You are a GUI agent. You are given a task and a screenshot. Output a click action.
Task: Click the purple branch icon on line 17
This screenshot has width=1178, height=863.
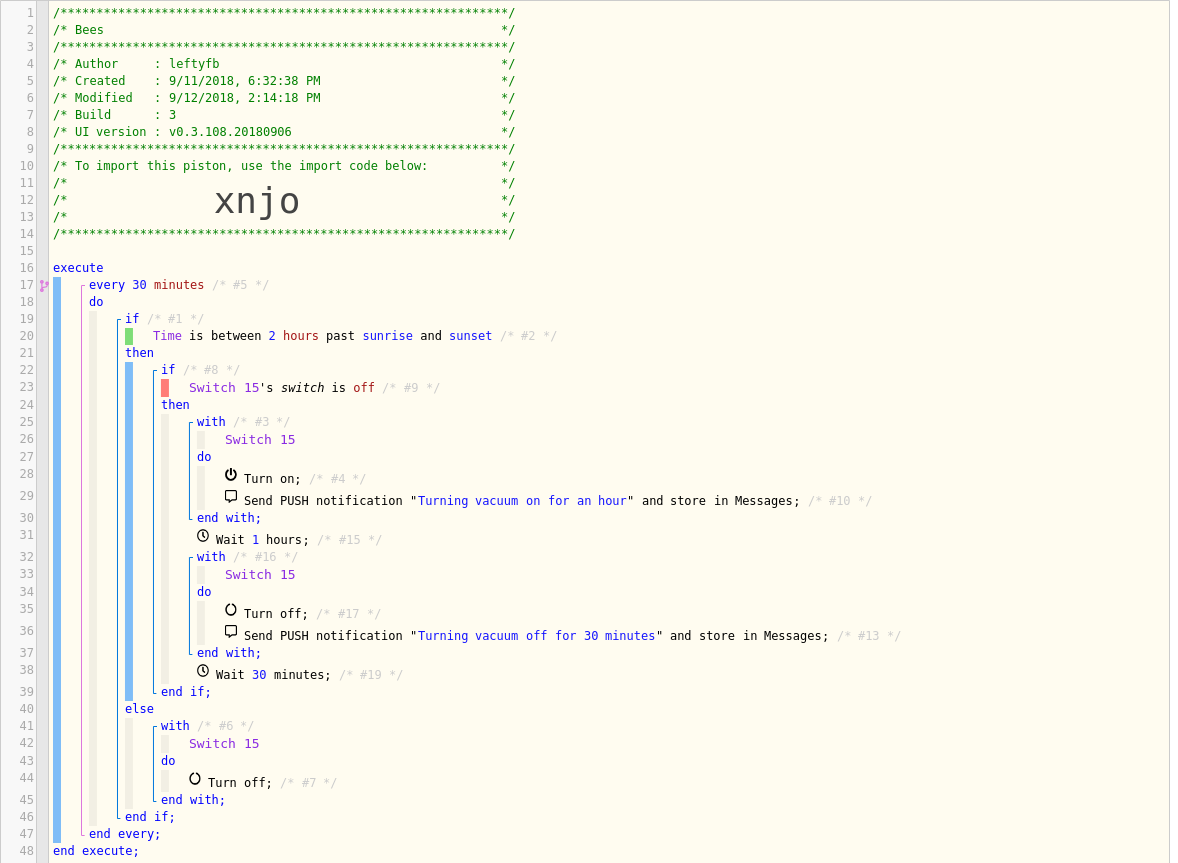click(44, 285)
